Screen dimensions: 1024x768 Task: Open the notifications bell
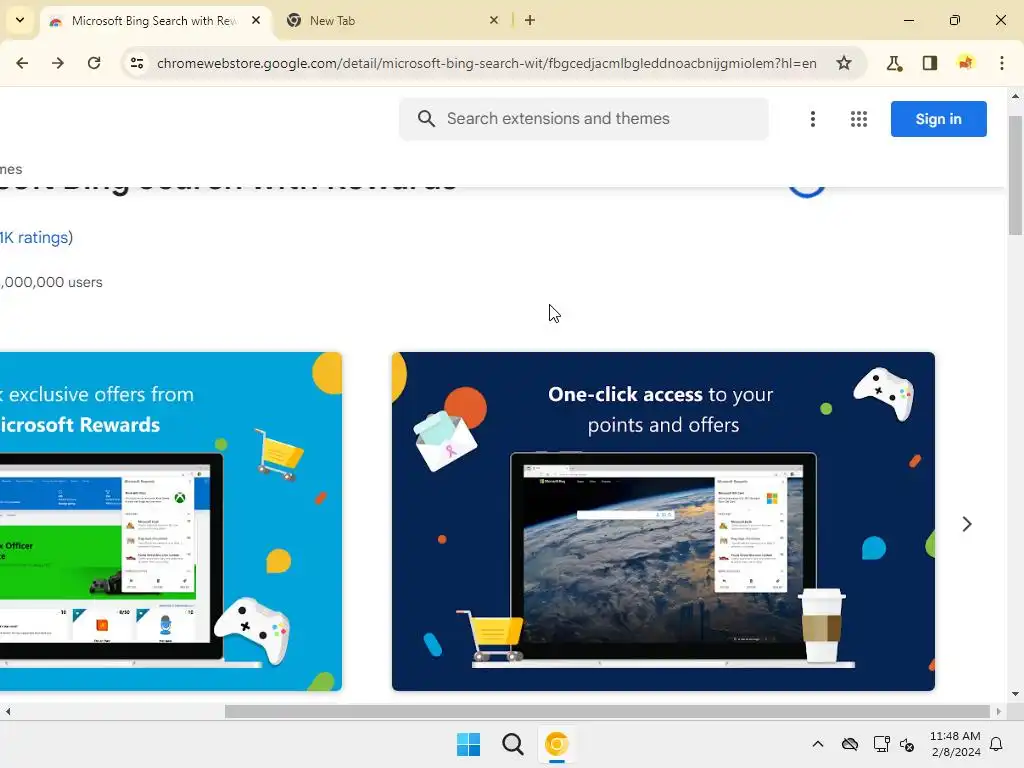pos(997,744)
